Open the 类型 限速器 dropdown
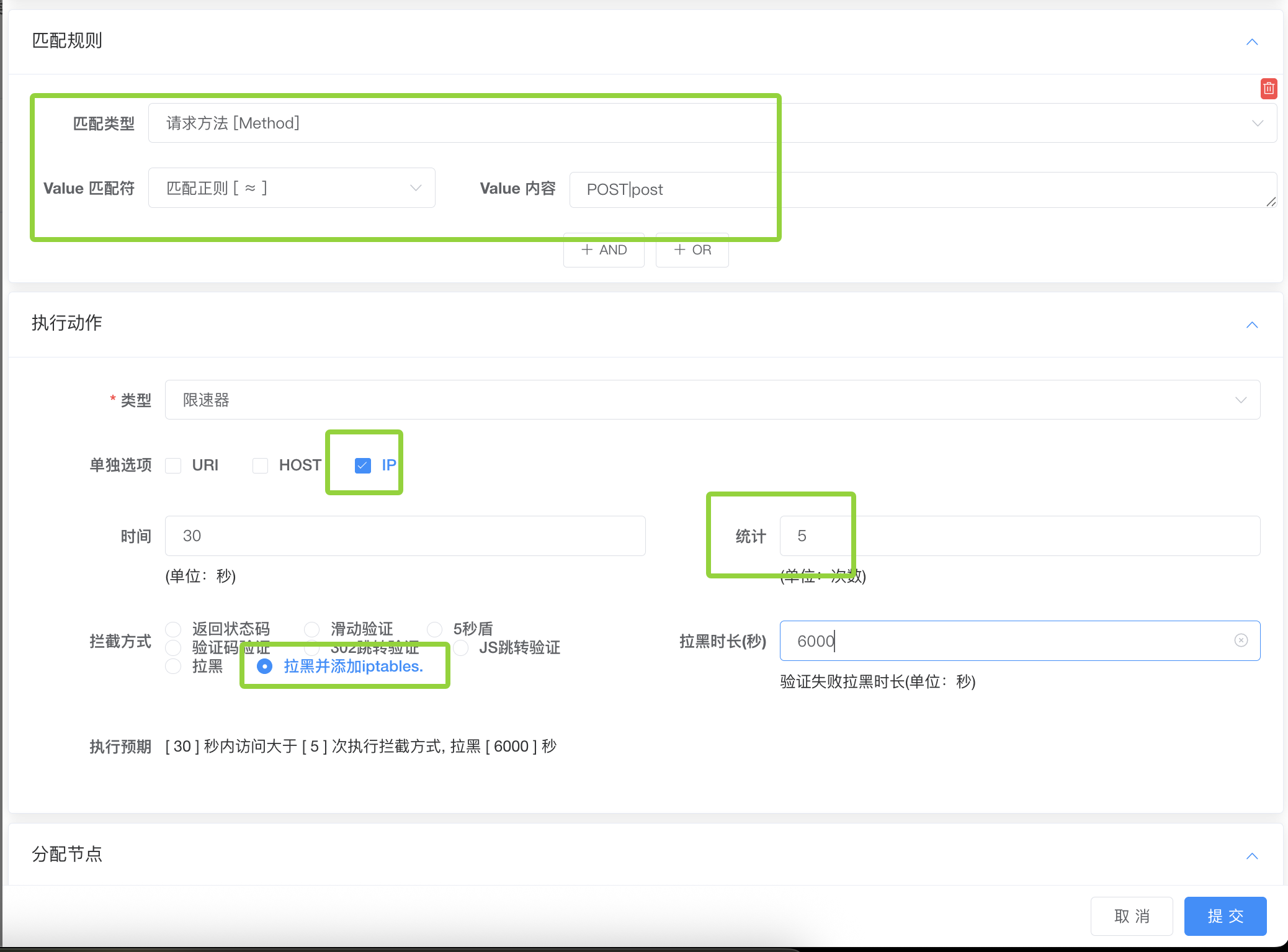The width and height of the screenshot is (1288, 952). click(712, 400)
